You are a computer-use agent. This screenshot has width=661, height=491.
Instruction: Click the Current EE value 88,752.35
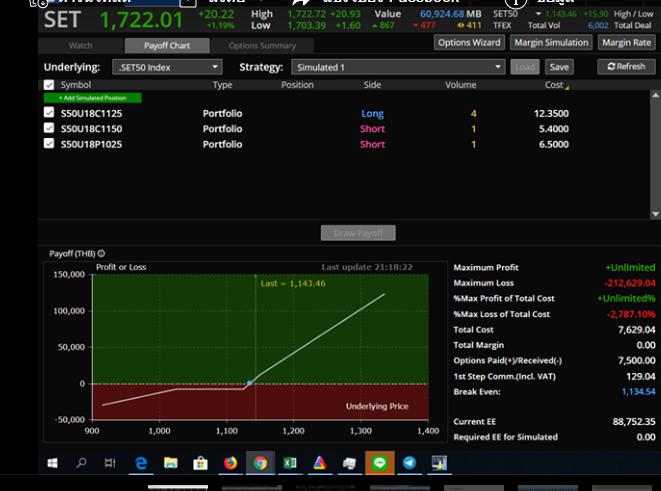pyautogui.click(x=634, y=421)
